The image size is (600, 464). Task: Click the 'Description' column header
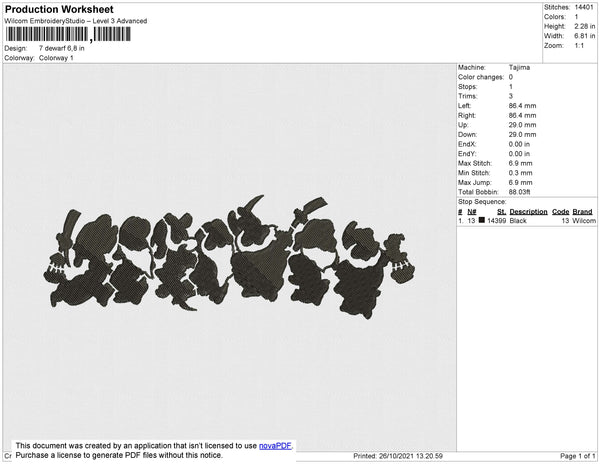click(528, 212)
